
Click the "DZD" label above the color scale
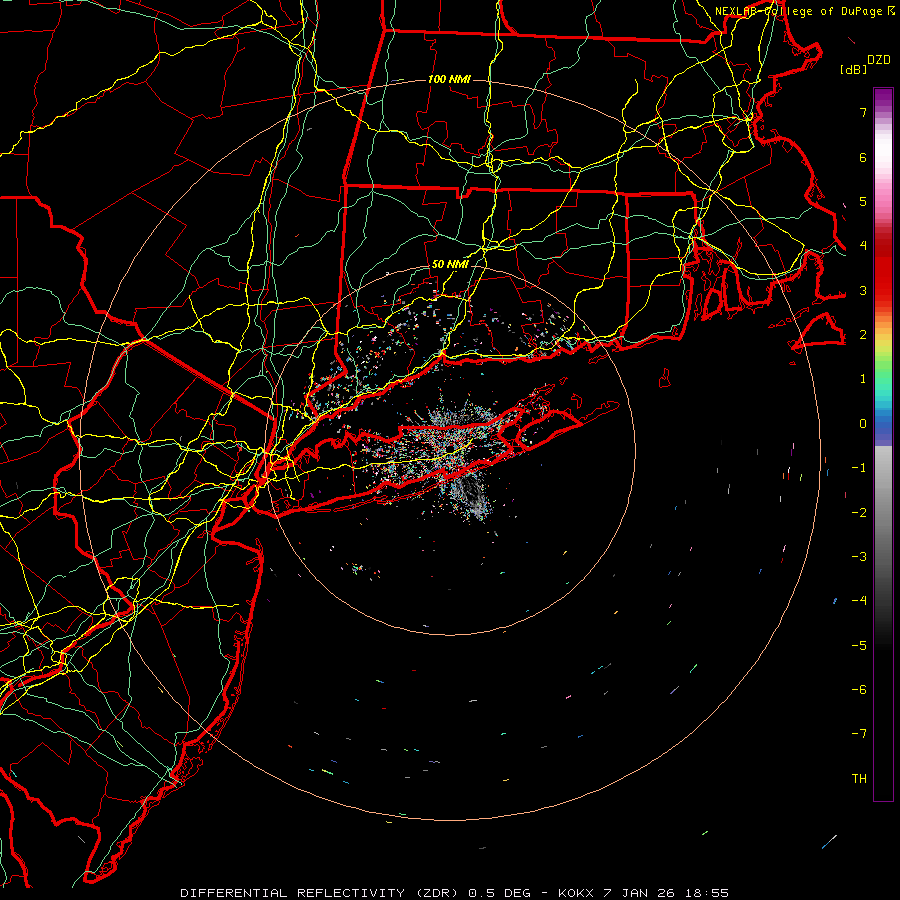[x=878, y=60]
